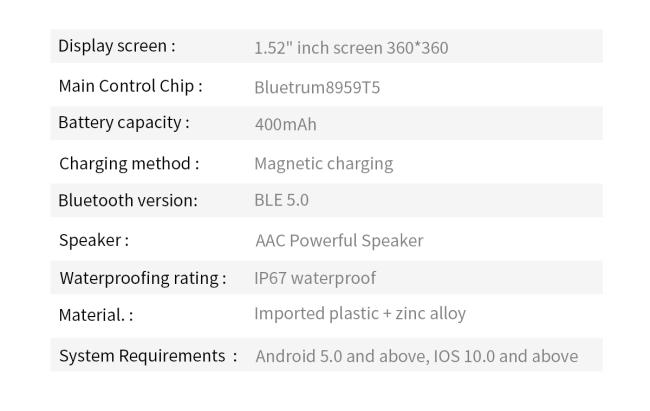The image size is (650, 411).
Task: Select Imported plastic + zinc alloy text
Action: (360, 314)
